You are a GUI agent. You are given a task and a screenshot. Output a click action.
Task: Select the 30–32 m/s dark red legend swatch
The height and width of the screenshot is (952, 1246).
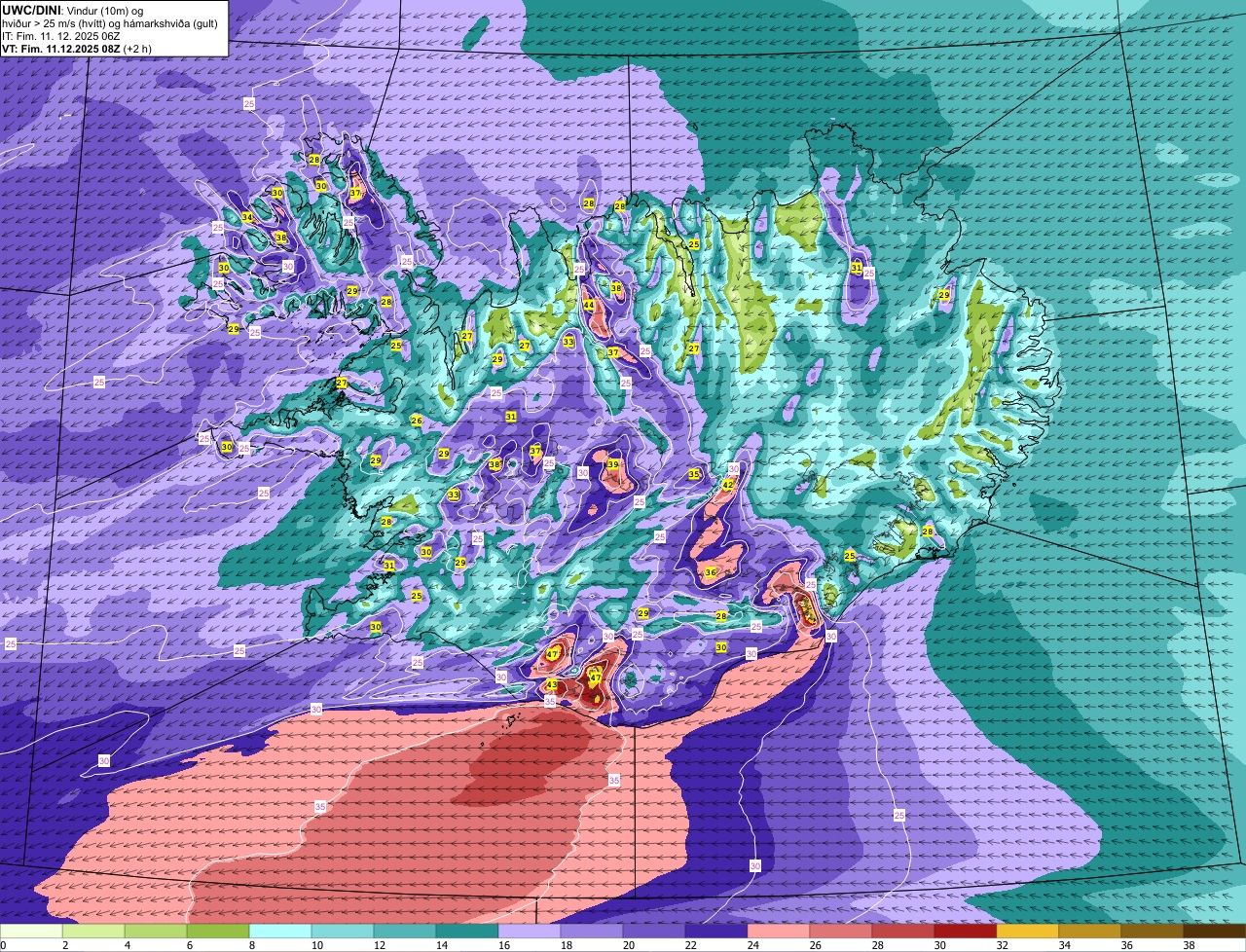pos(966,932)
